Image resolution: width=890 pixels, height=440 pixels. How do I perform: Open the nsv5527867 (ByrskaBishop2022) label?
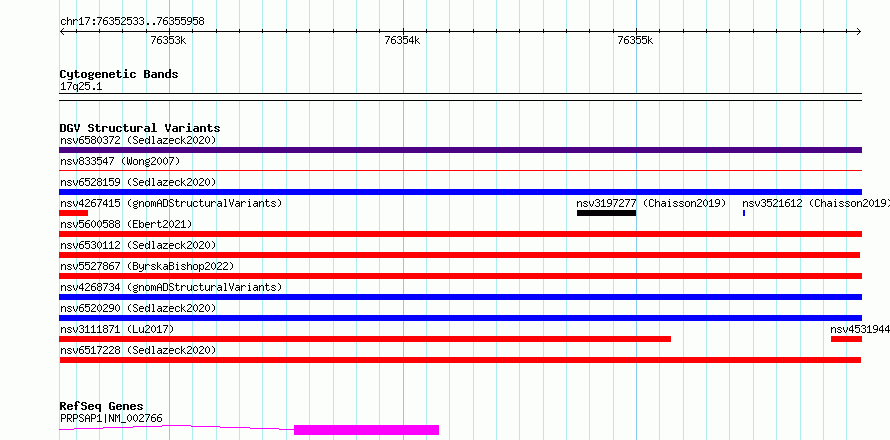coord(147,266)
